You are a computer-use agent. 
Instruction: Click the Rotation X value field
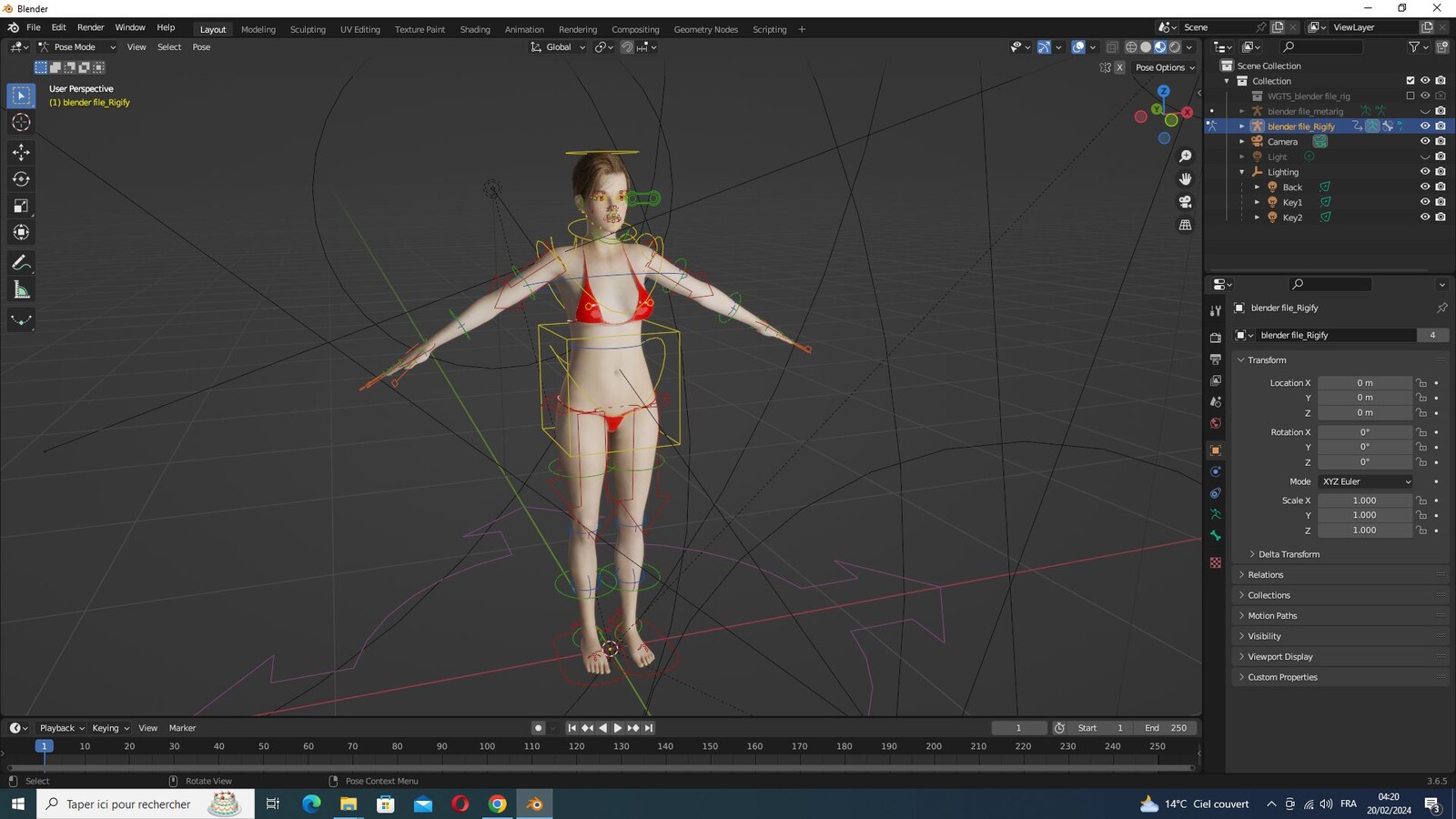1365,432
